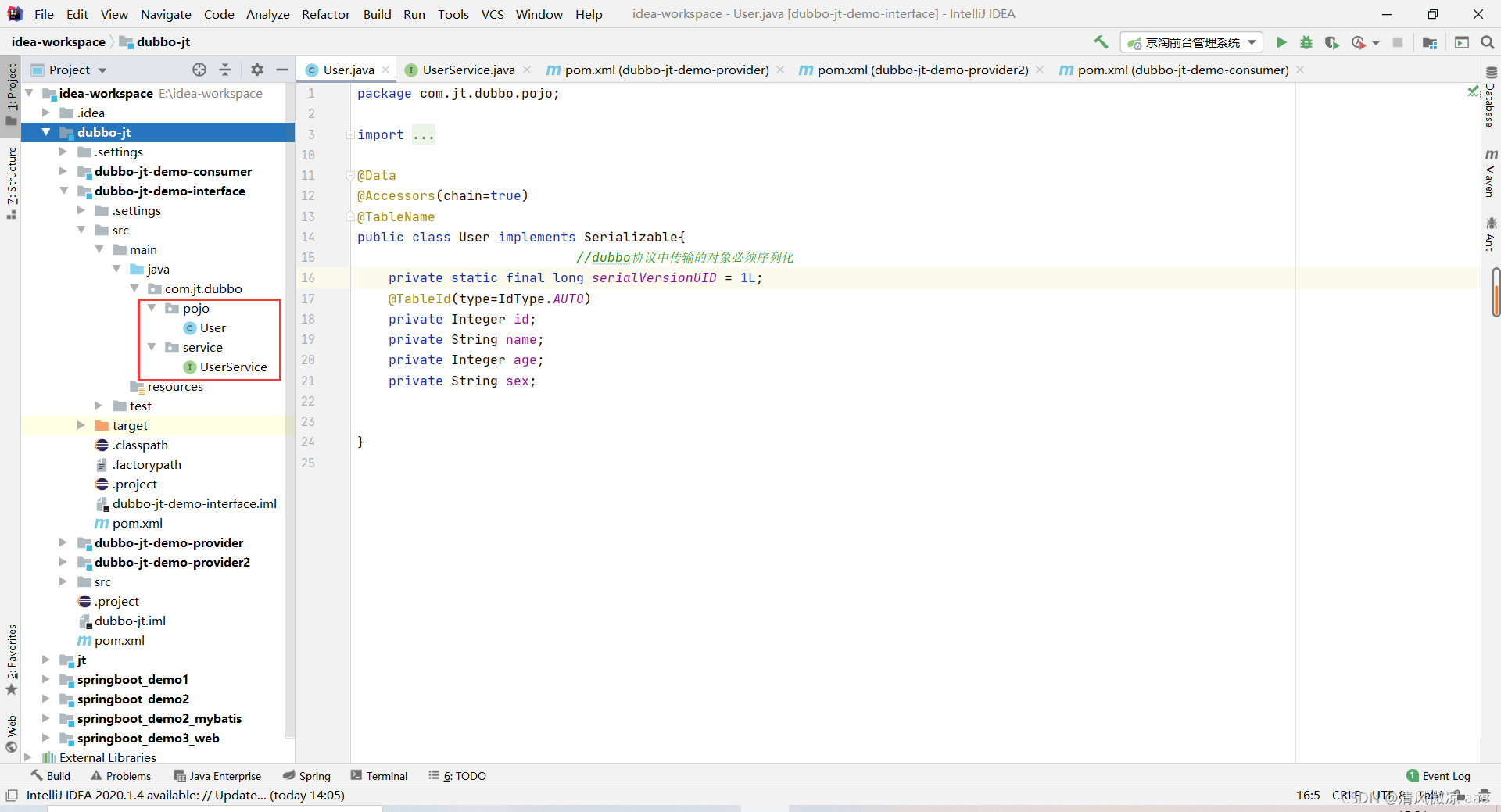
Task: Toggle fold marker at @Data annotation
Action: (x=351, y=176)
